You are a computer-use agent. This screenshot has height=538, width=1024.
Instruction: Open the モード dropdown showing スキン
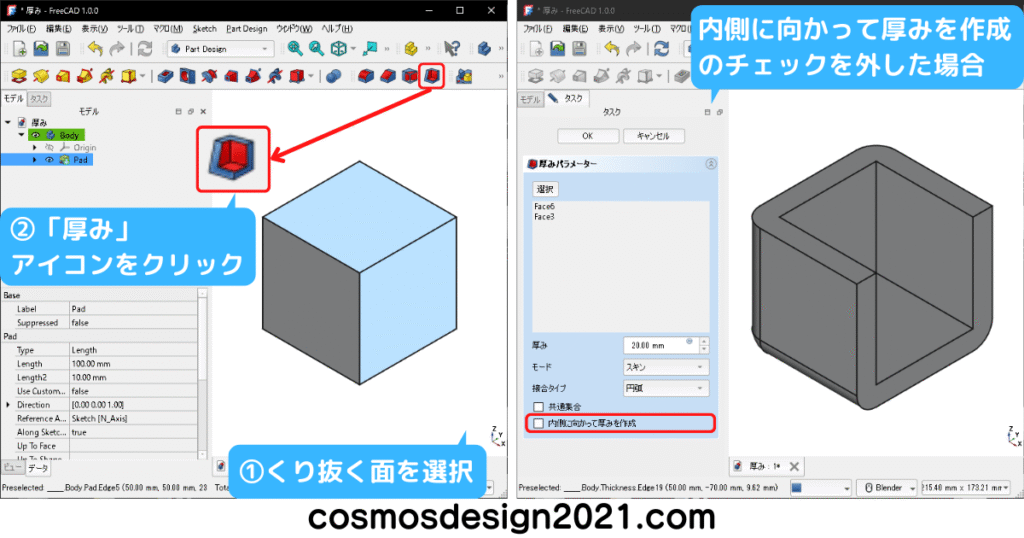pos(665,368)
